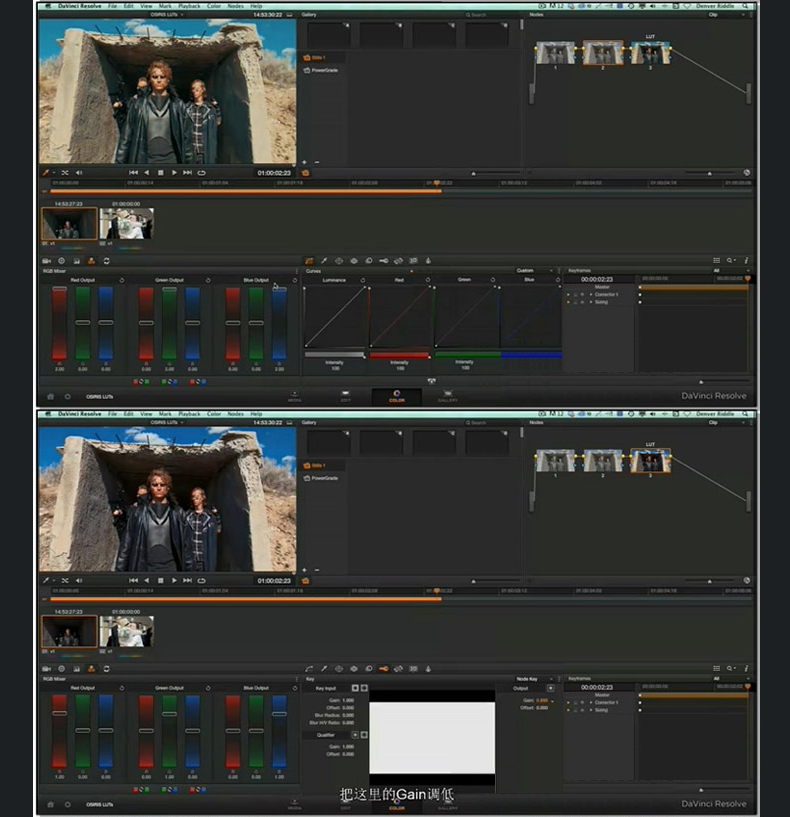Toggle shuffle split-screen icon in top viewer
This screenshot has height=817, width=790.
click(x=65, y=172)
